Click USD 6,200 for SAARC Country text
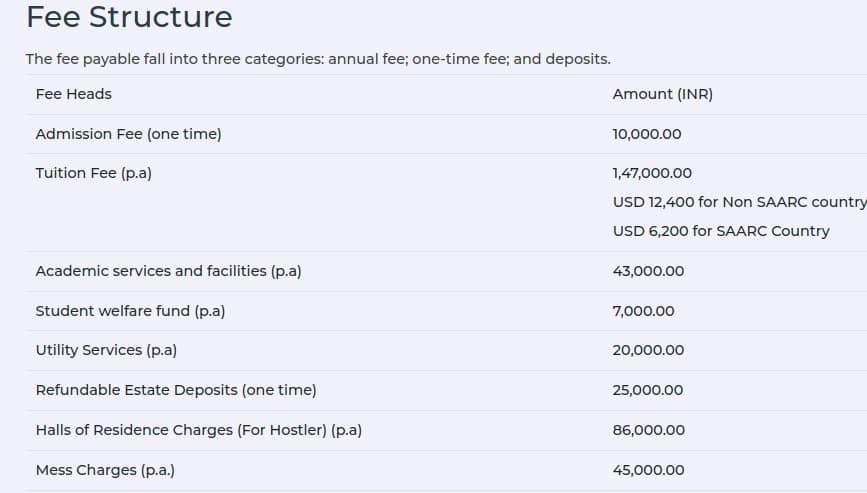Screen dimensions: 867x493 (721, 231)
